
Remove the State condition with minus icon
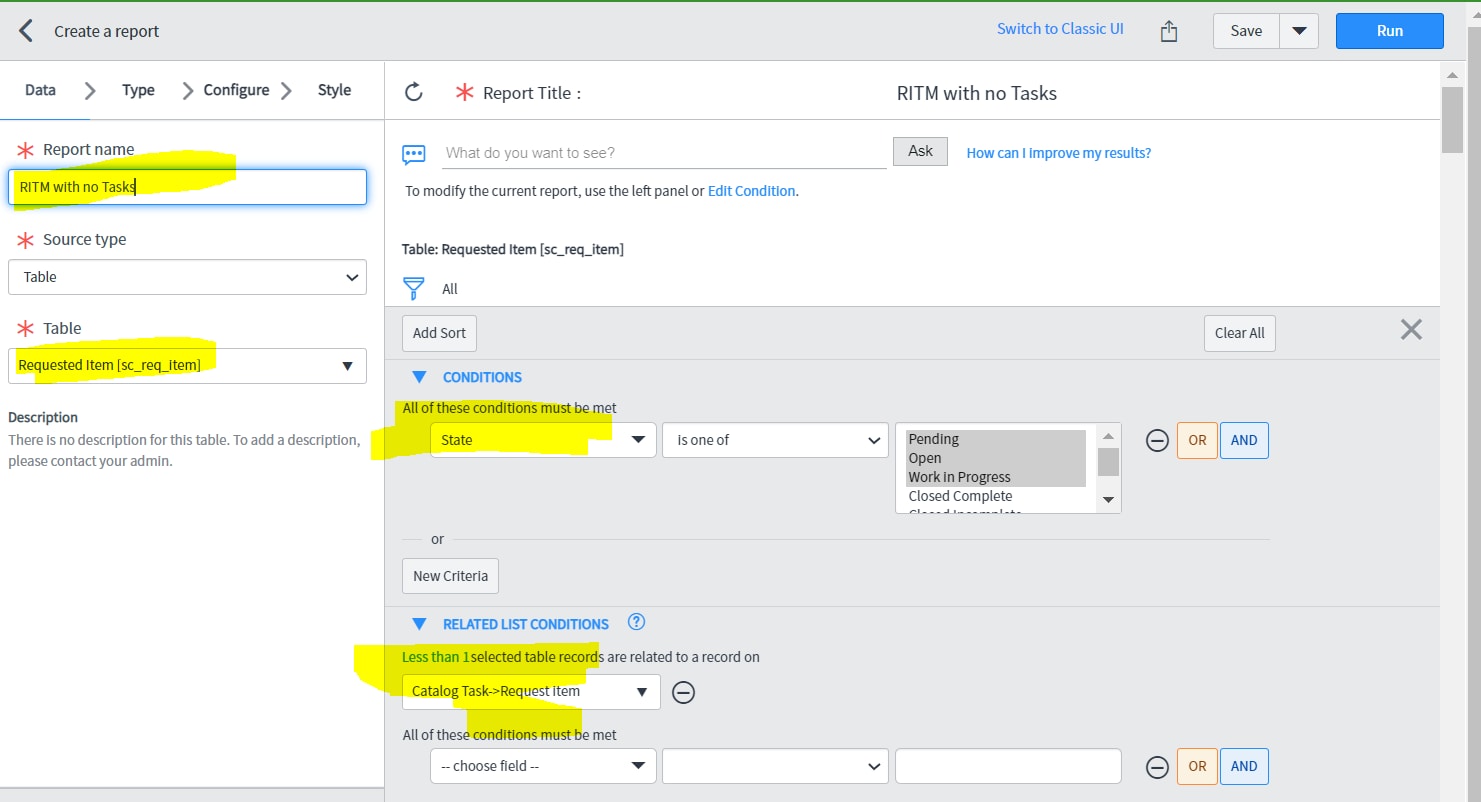tap(1157, 440)
